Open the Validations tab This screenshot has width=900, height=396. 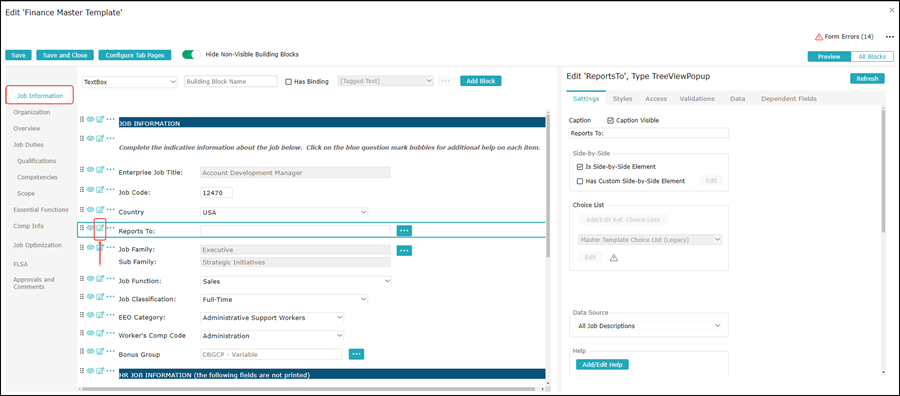pos(697,99)
